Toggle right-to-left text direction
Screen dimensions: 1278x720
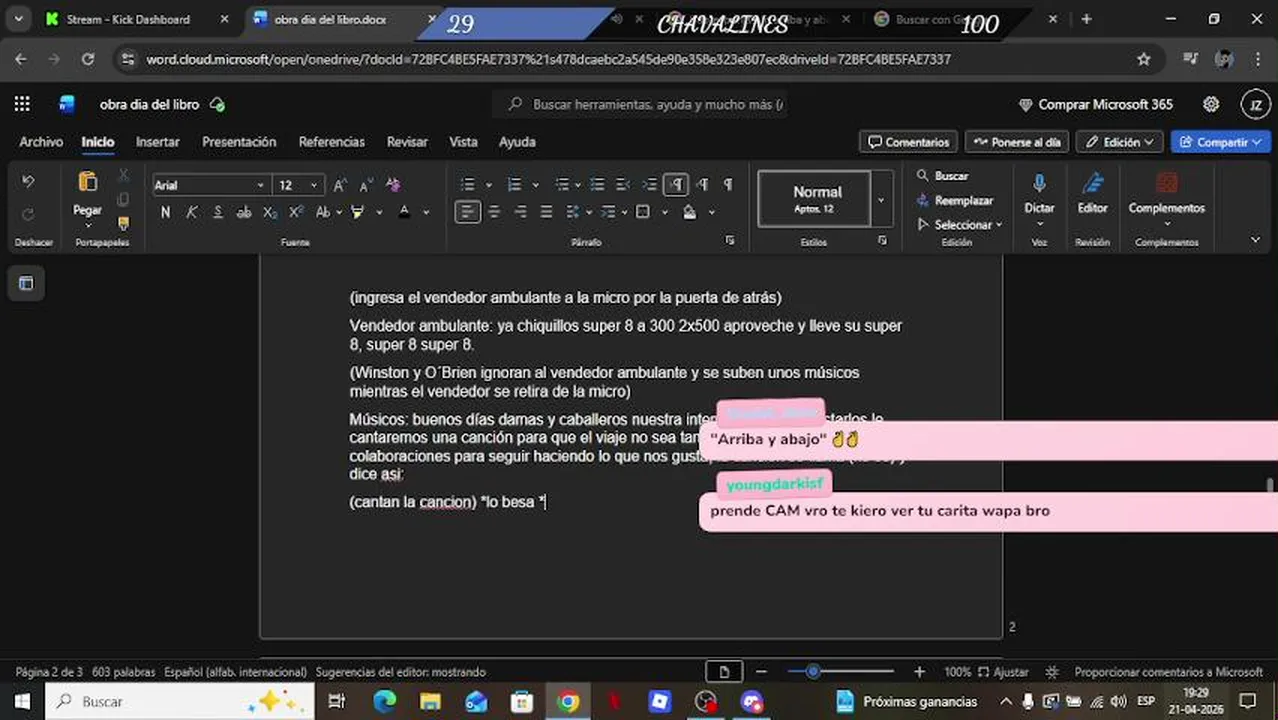[702, 185]
